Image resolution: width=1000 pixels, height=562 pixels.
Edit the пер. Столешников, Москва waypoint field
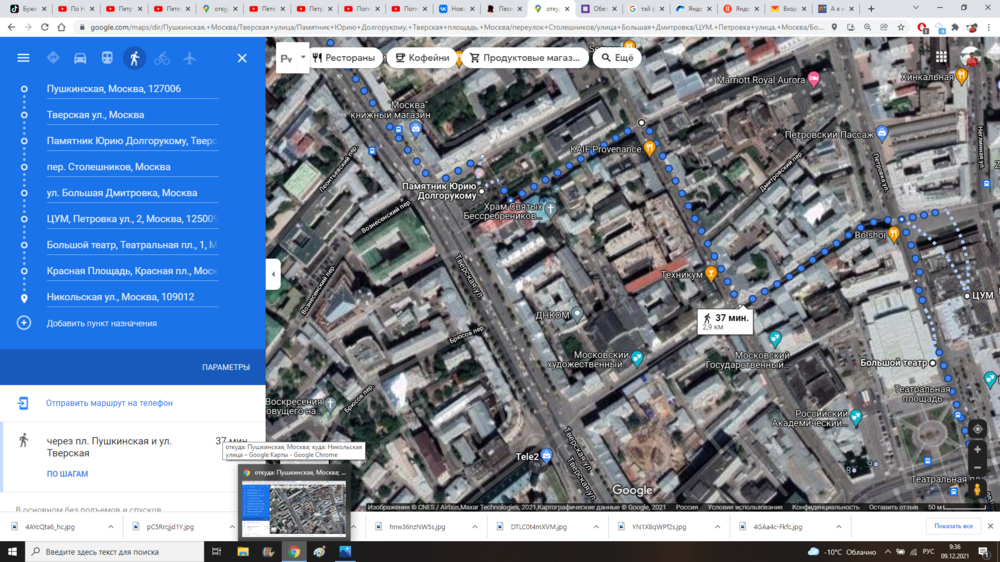tap(132, 167)
